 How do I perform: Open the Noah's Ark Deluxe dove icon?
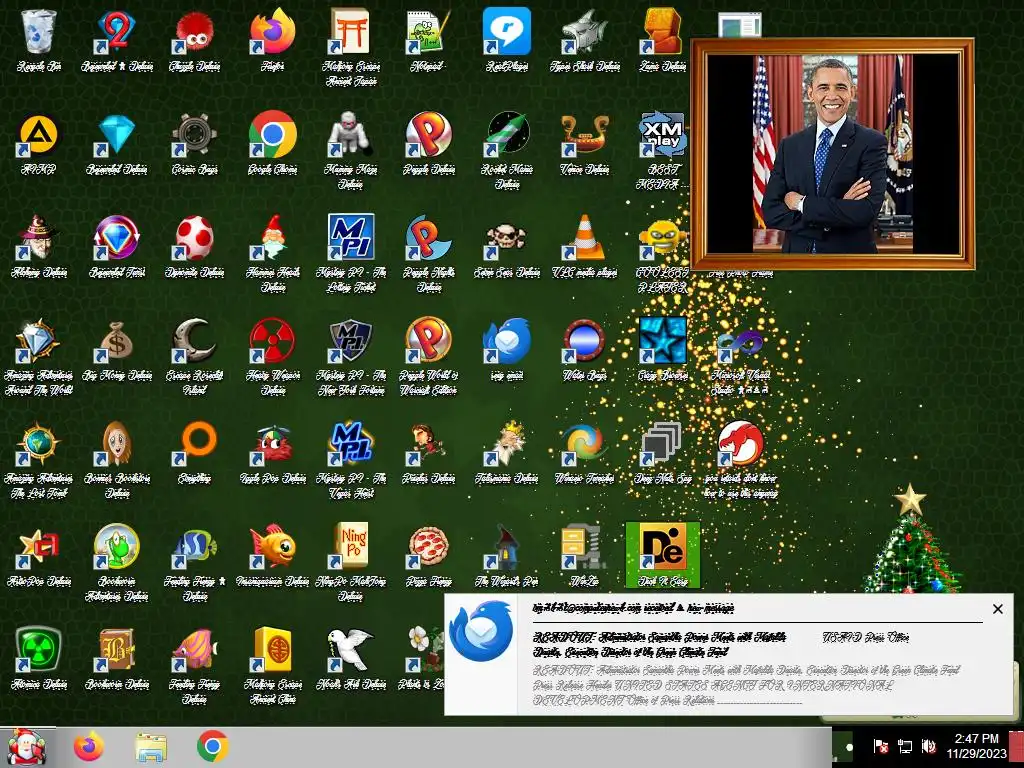351,648
